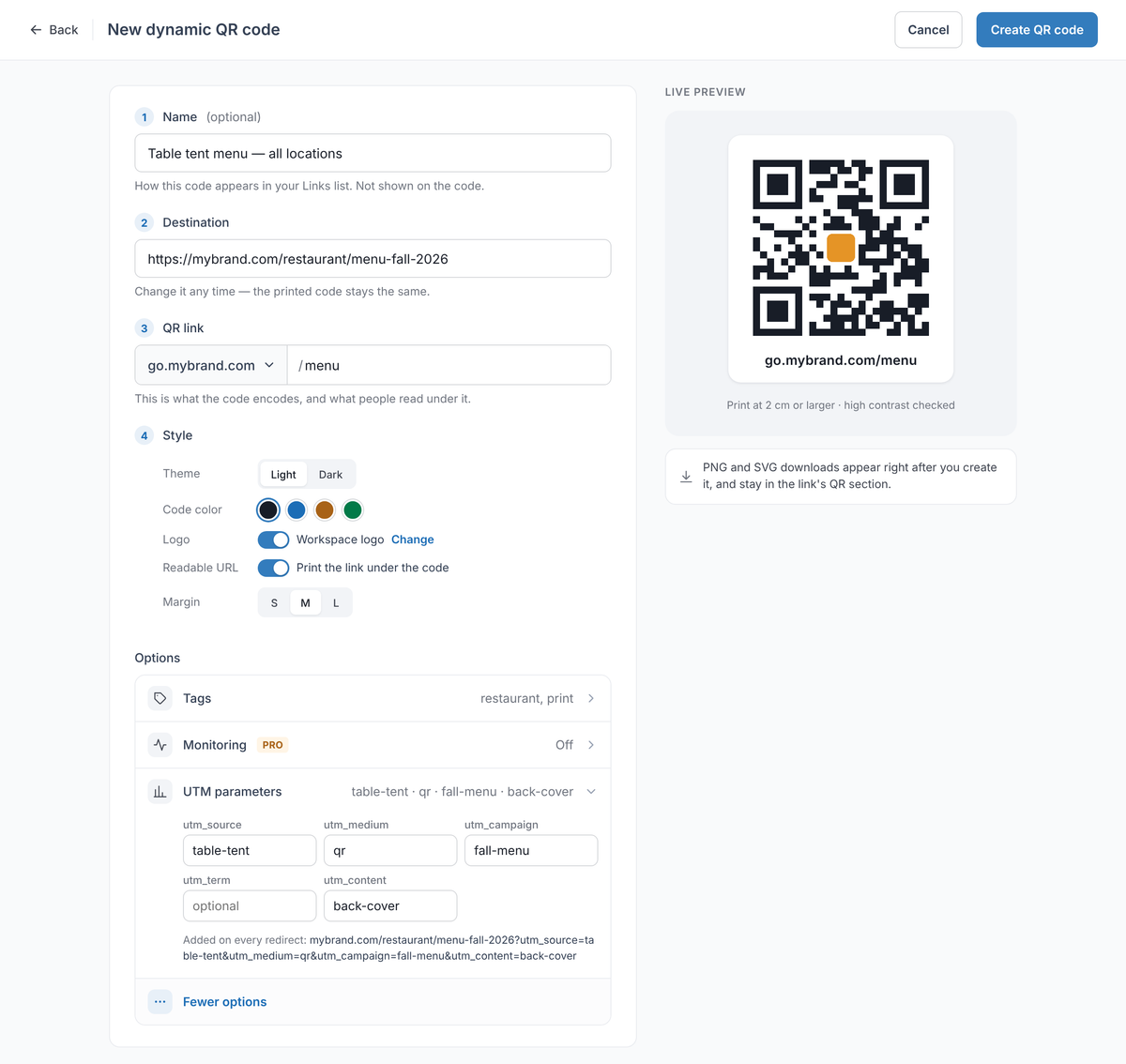This screenshot has width=1126, height=1064.
Task: Set margin to M
Action: [305, 603]
